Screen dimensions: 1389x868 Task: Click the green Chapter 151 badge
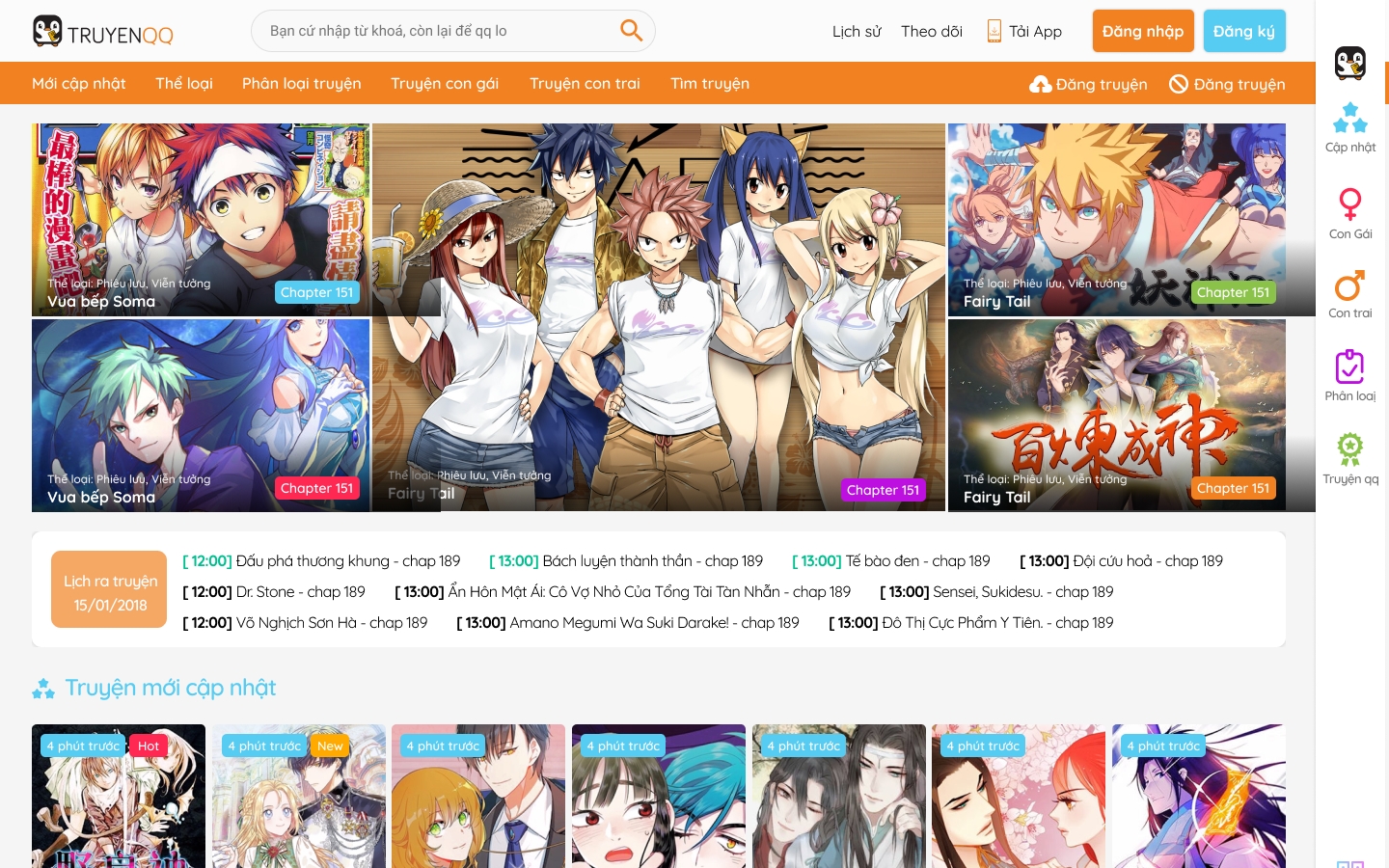pyautogui.click(x=1233, y=292)
